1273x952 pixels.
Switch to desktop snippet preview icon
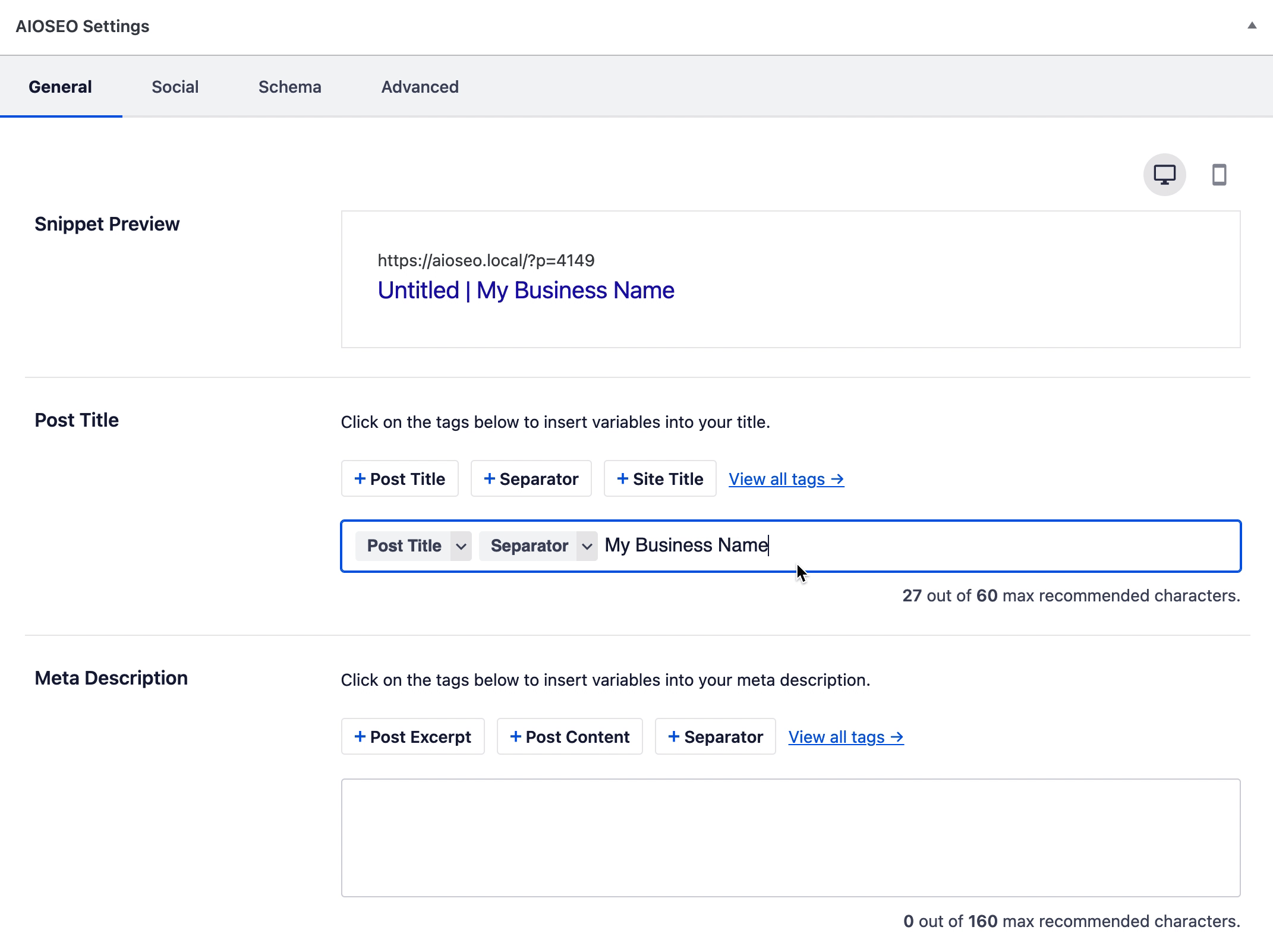pos(1164,175)
